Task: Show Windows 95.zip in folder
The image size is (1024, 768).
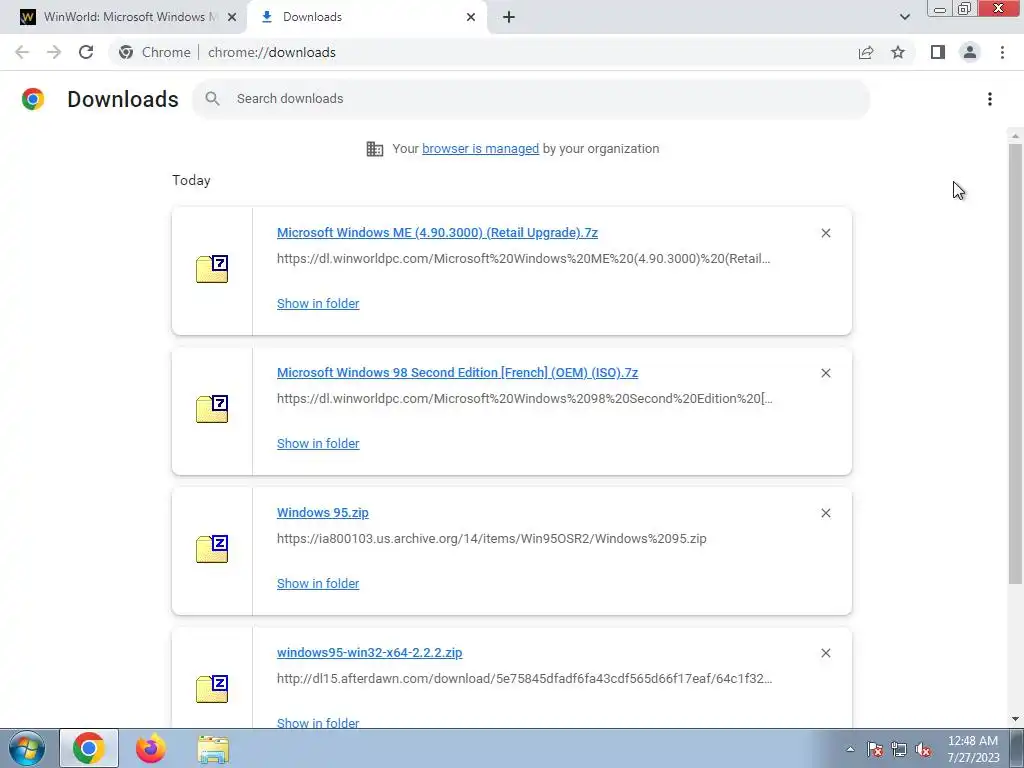Action: (318, 584)
